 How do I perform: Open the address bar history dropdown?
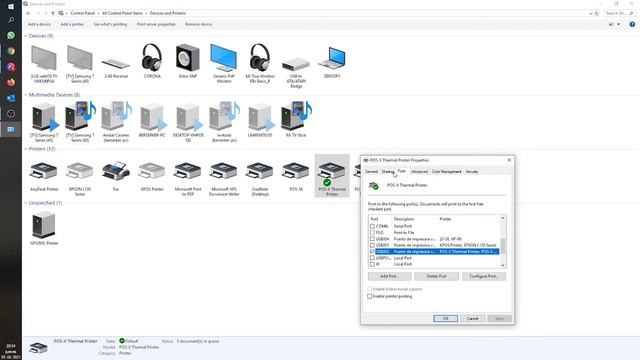pyautogui.click(x=591, y=13)
